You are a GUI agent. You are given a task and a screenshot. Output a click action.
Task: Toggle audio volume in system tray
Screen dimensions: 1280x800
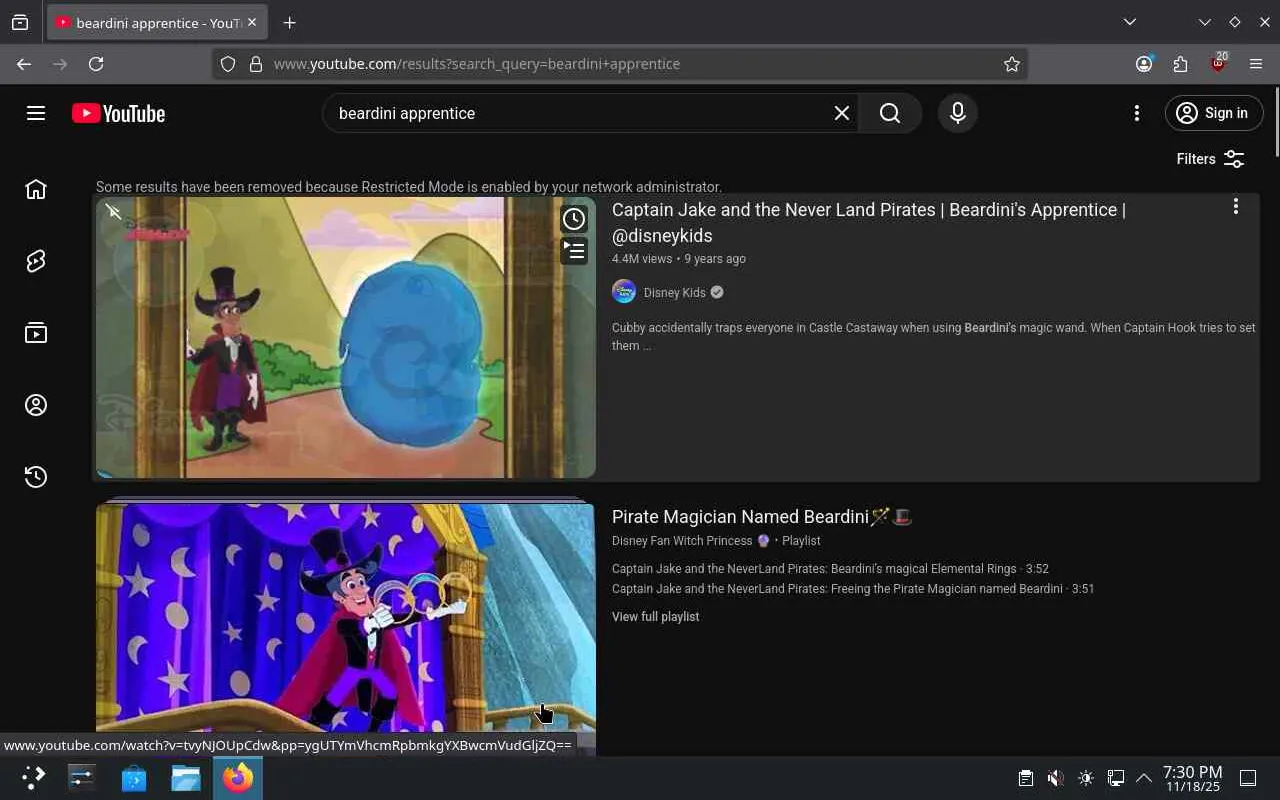[x=1056, y=778]
